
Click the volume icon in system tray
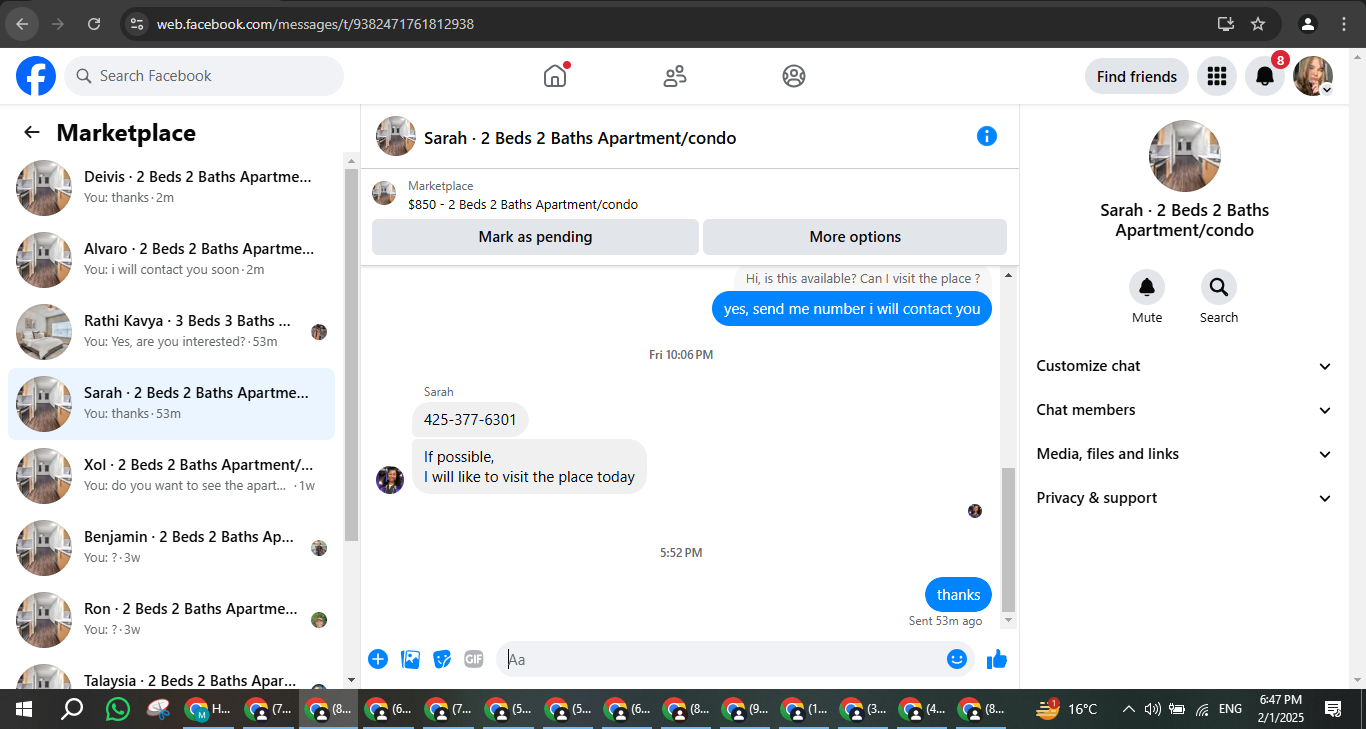(1152, 709)
